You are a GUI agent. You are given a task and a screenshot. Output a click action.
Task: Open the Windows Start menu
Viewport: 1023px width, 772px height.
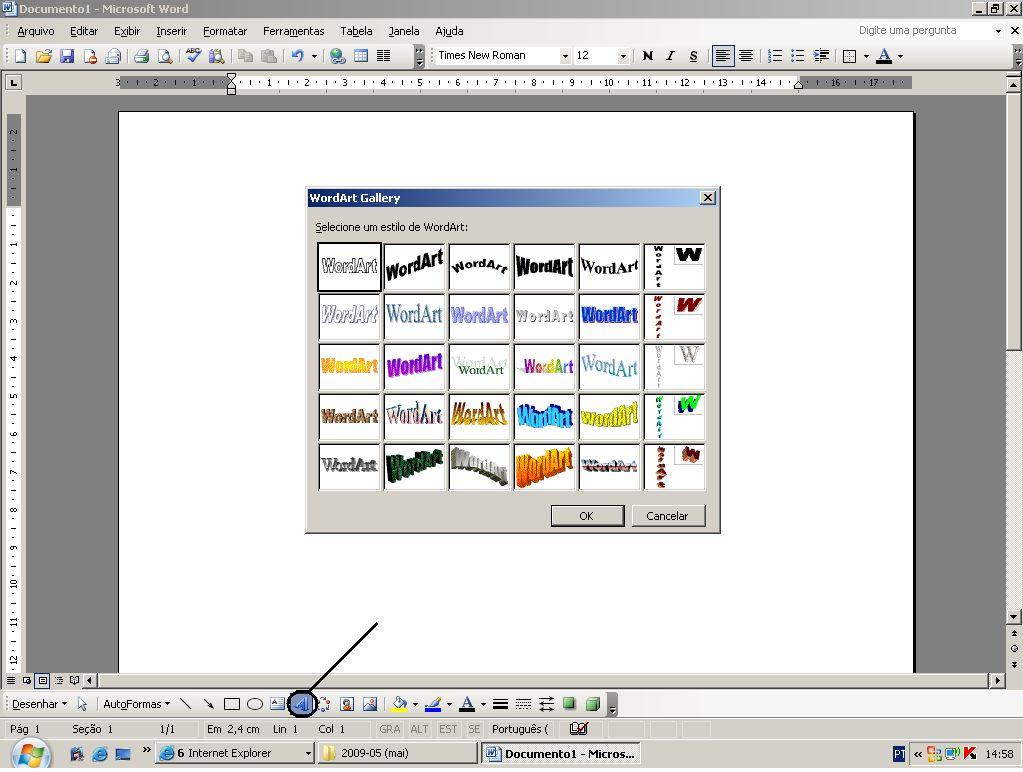31,755
